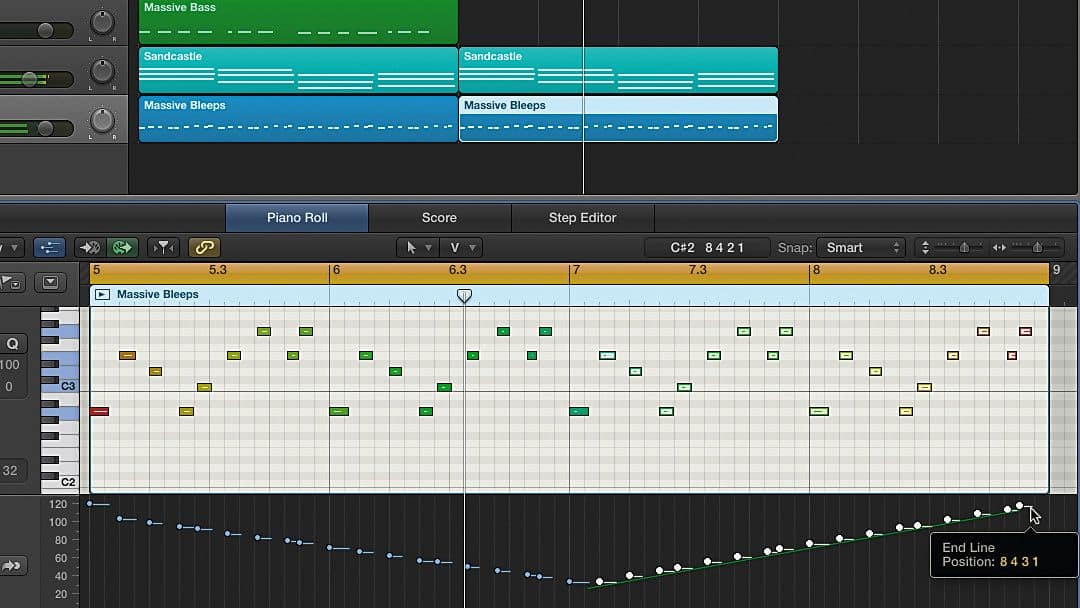Open the left-click tool dropdown arrow
Screen dimensions: 1080x608
(x=430, y=247)
